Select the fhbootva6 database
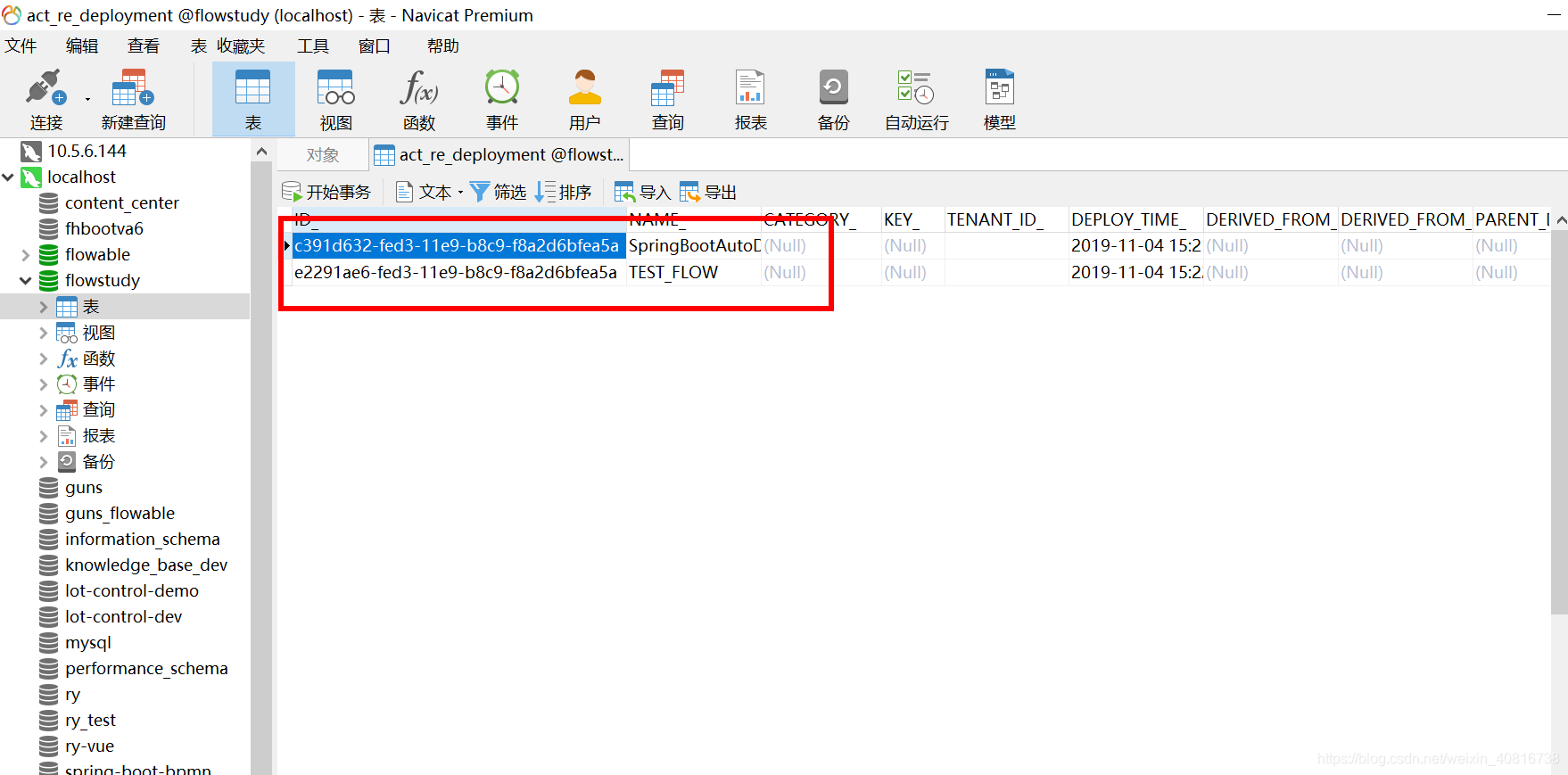Screen dimensions: 1568x775 tap(103, 229)
